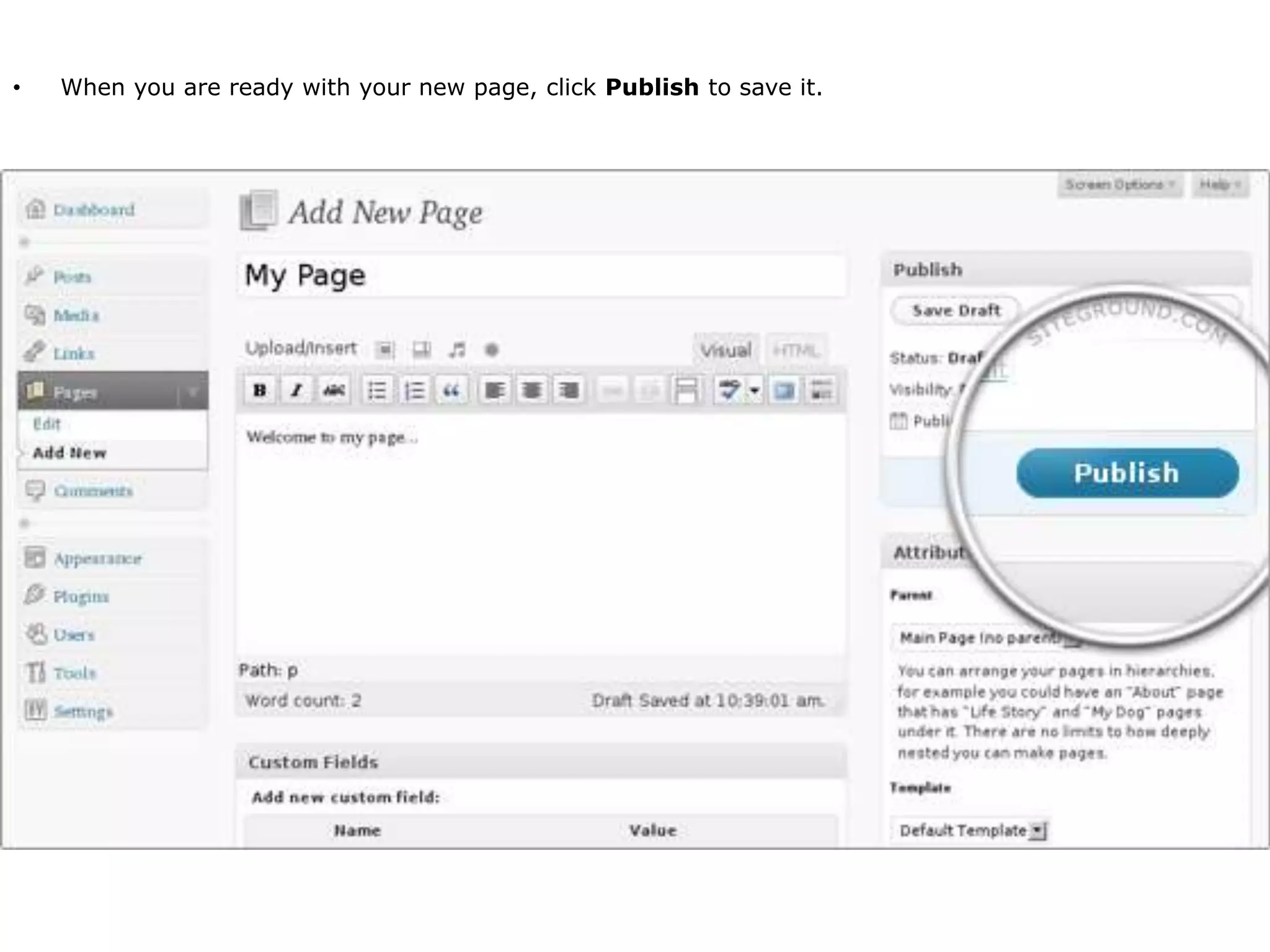Align text center
Image resolution: width=1270 pixels, height=952 pixels.
531,390
